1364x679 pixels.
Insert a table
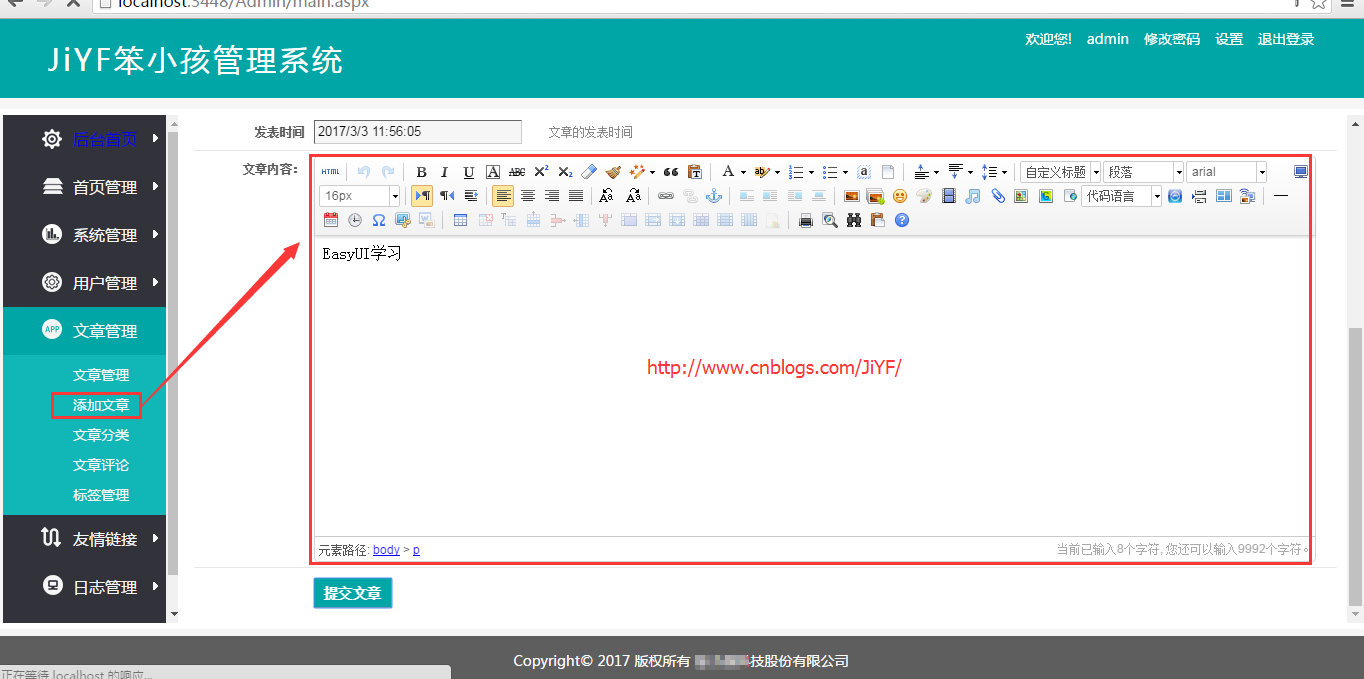pyautogui.click(x=460, y=220)
